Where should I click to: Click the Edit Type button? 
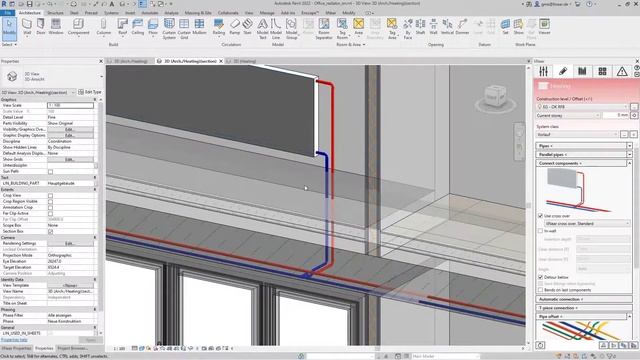point(90,92)
